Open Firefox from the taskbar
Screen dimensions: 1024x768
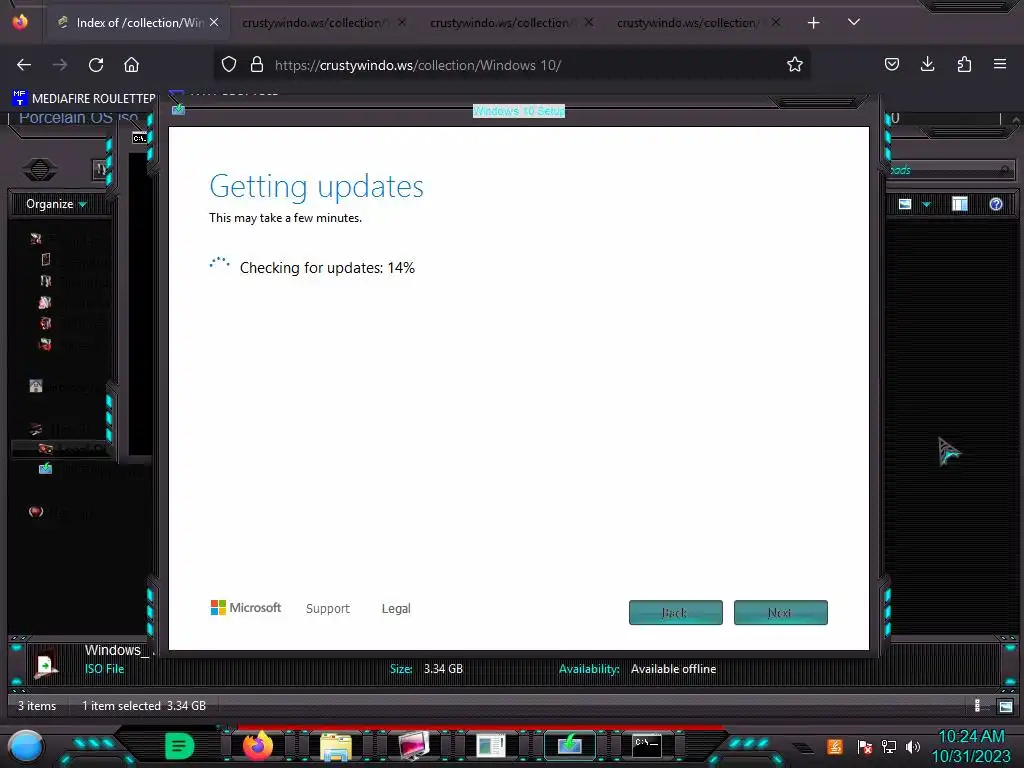tap(257, 745)
